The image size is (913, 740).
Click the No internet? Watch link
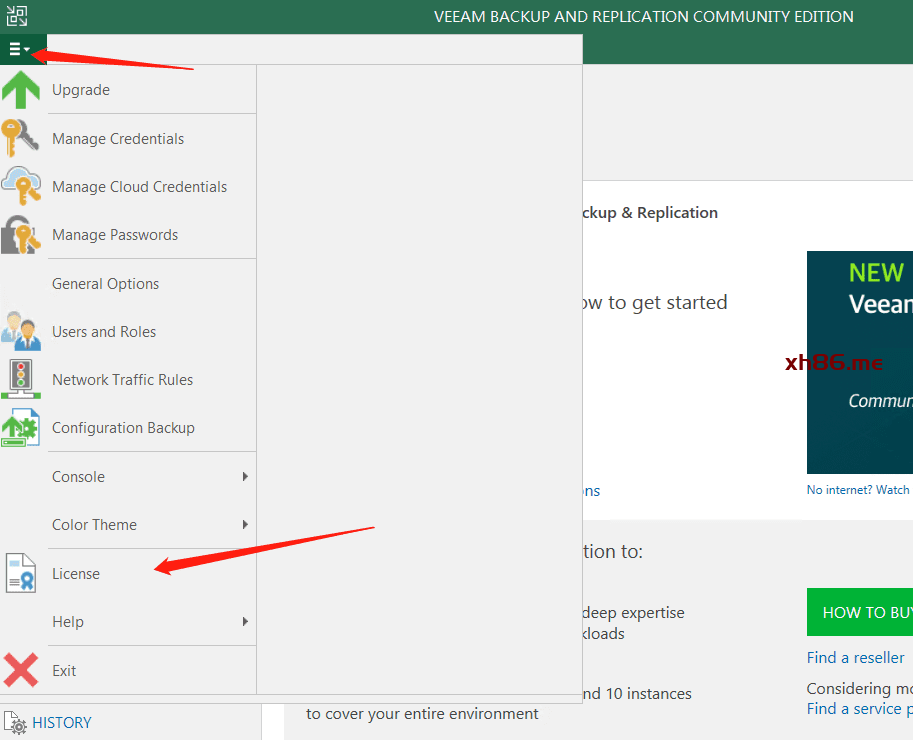coord(858,490)
